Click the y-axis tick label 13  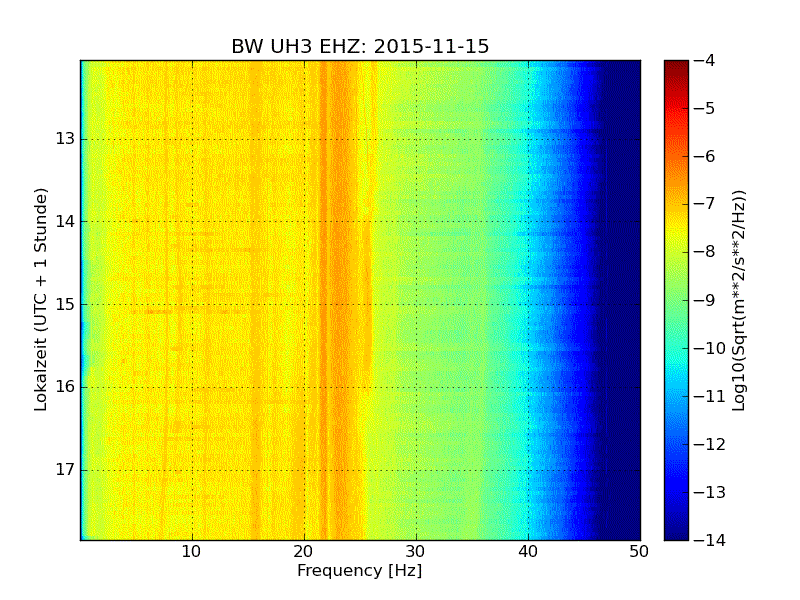click(65, 139)
